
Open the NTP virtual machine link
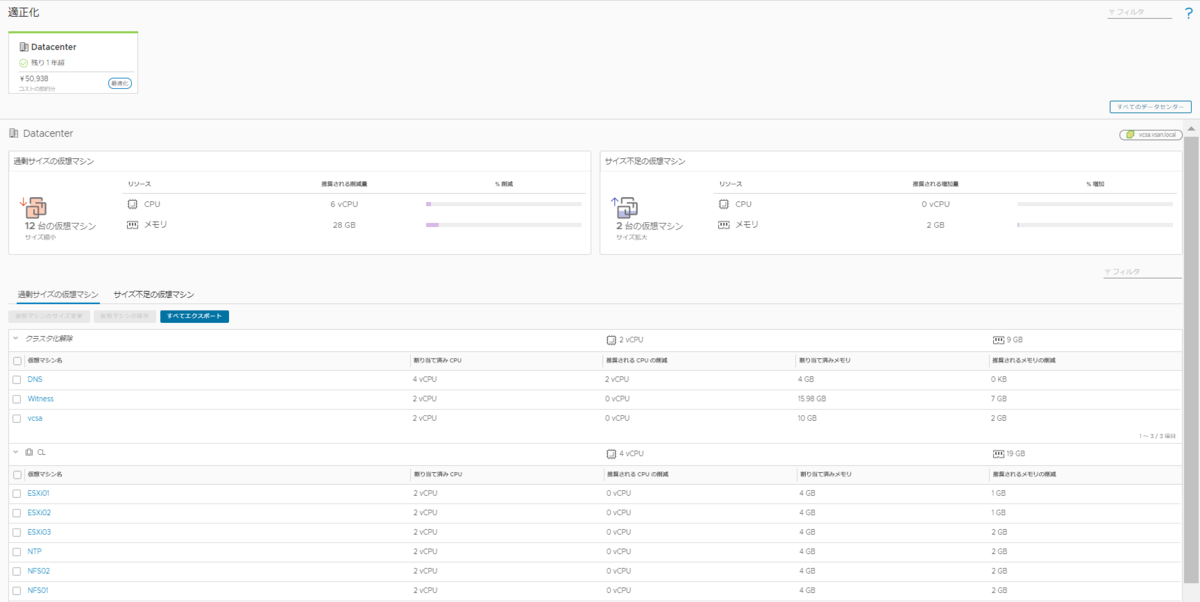(x=34, y=551)
